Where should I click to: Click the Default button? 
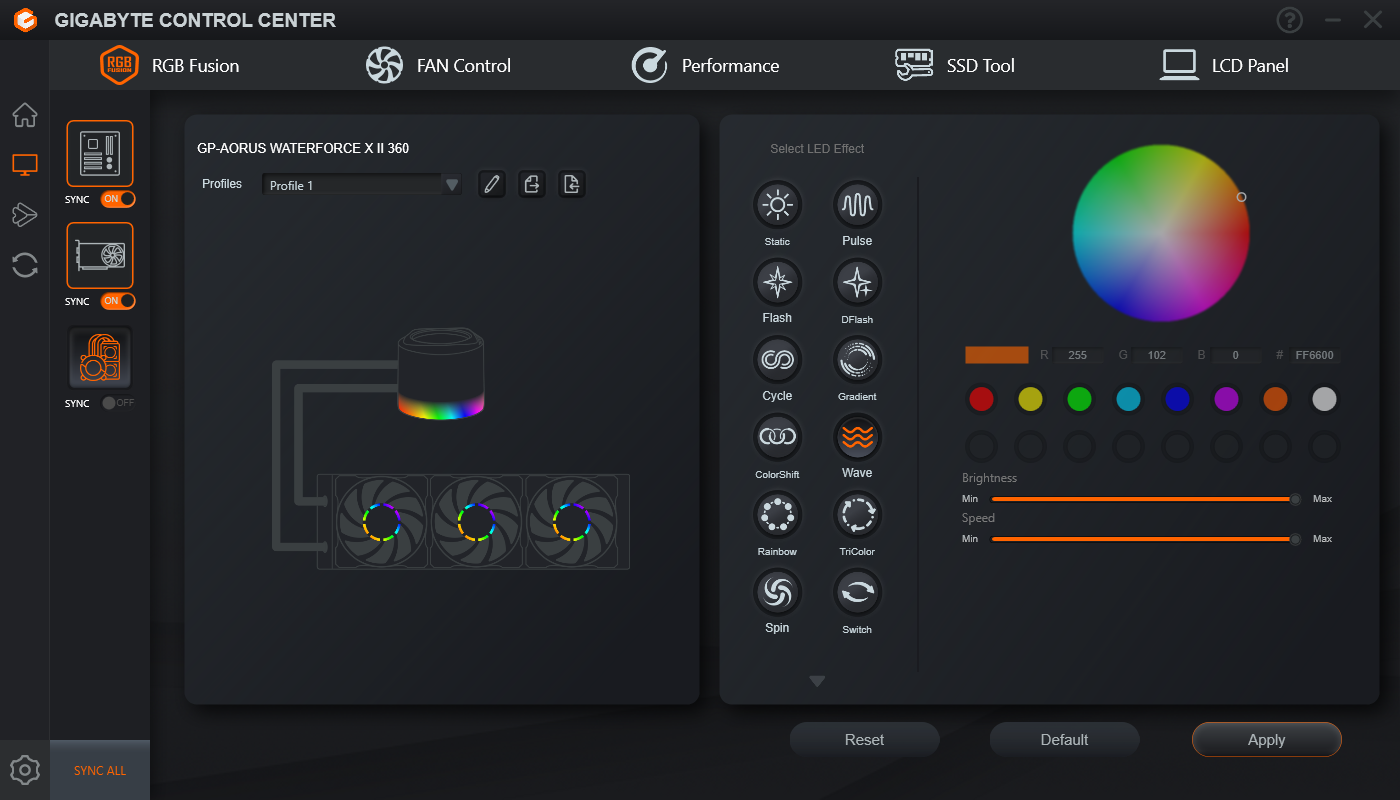[x=1064, y=740]
